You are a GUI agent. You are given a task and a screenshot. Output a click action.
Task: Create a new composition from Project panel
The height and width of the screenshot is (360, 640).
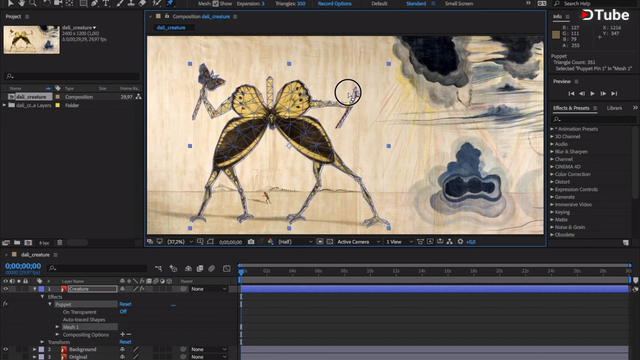28,242
